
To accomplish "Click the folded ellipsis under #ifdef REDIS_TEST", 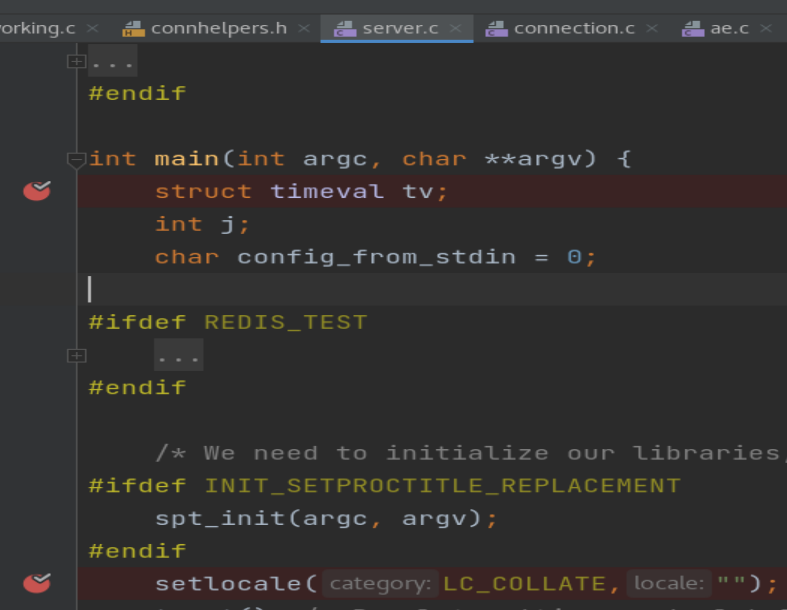I will [178, 355].
